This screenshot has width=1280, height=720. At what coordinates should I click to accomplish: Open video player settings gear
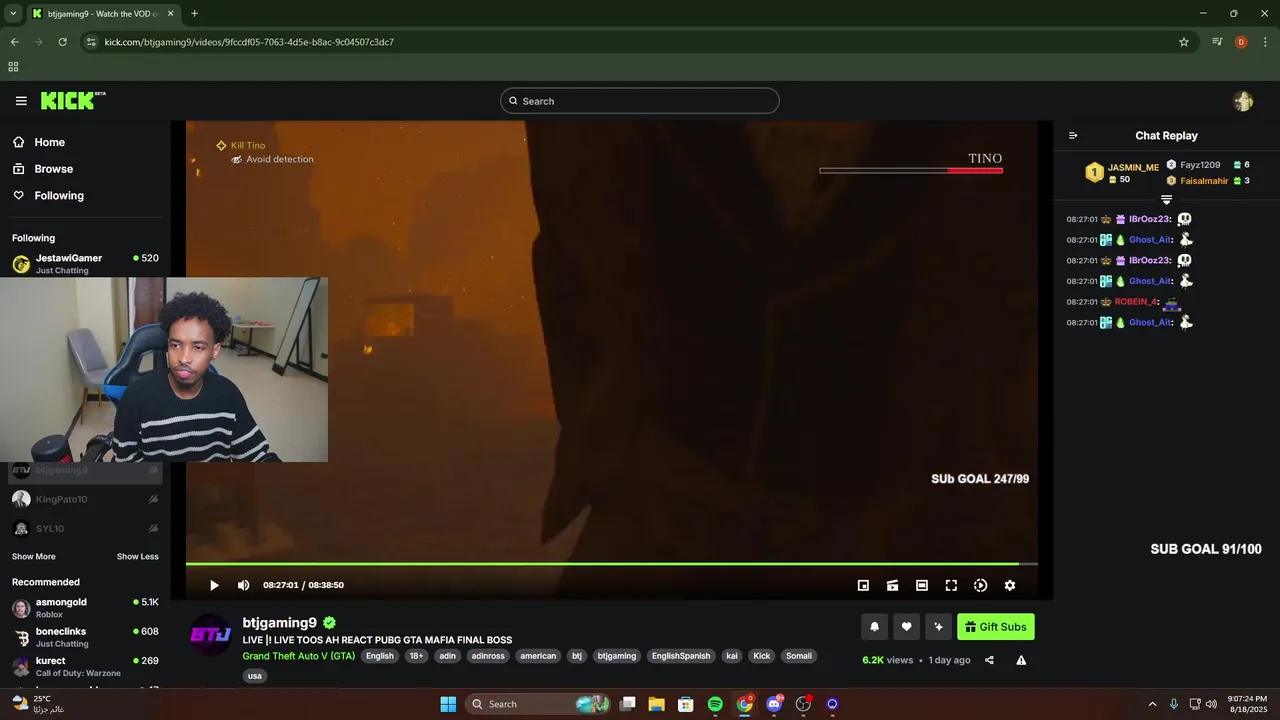tap(1010, 585)
